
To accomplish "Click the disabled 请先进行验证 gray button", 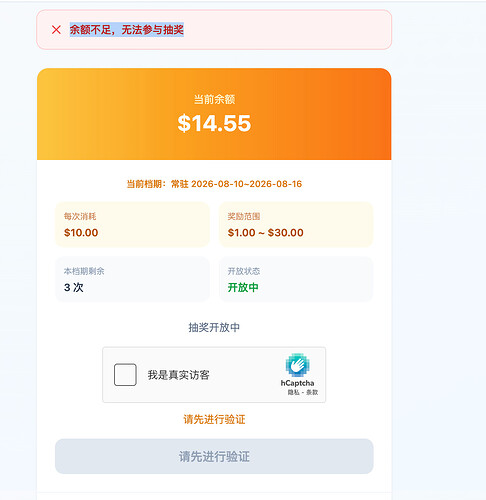I will (x=214, y=456).
